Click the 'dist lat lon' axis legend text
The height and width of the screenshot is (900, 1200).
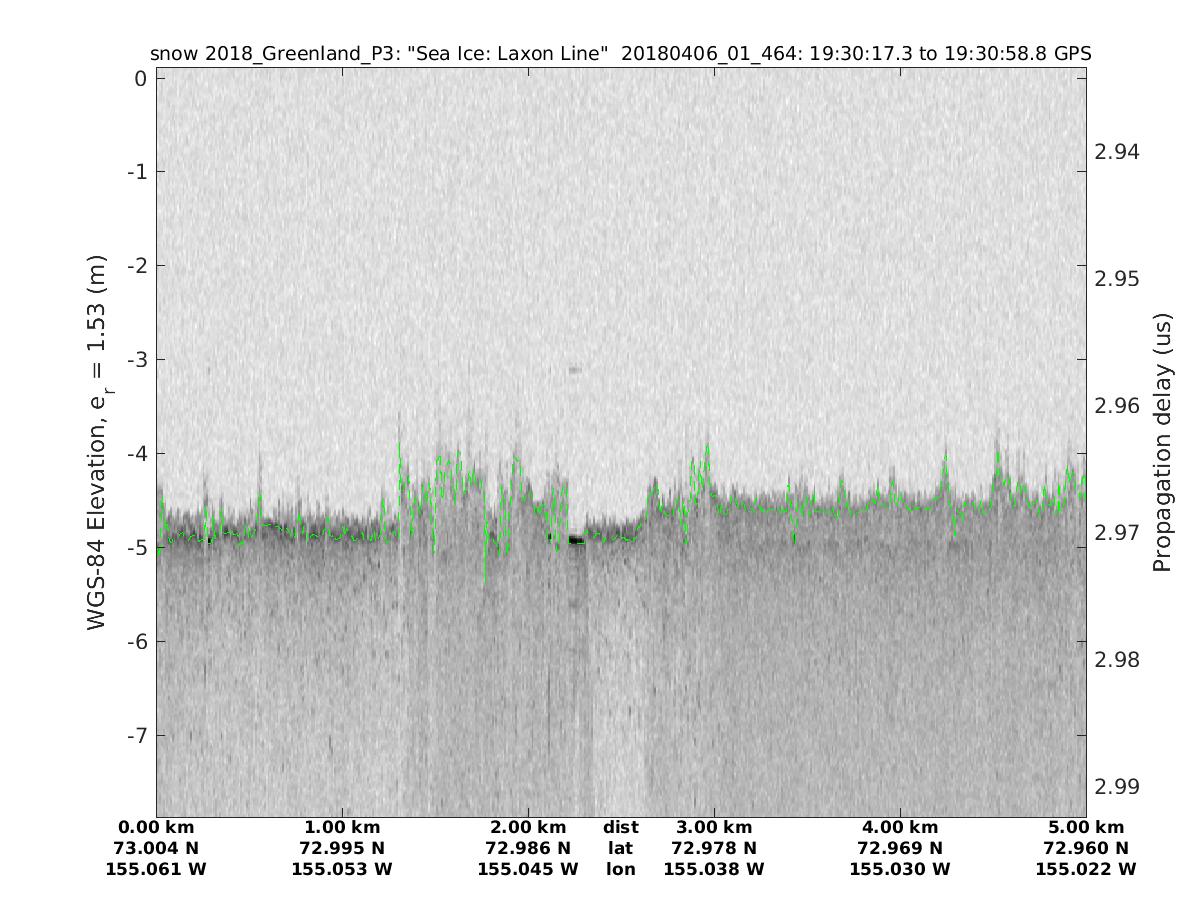(621, 848)
